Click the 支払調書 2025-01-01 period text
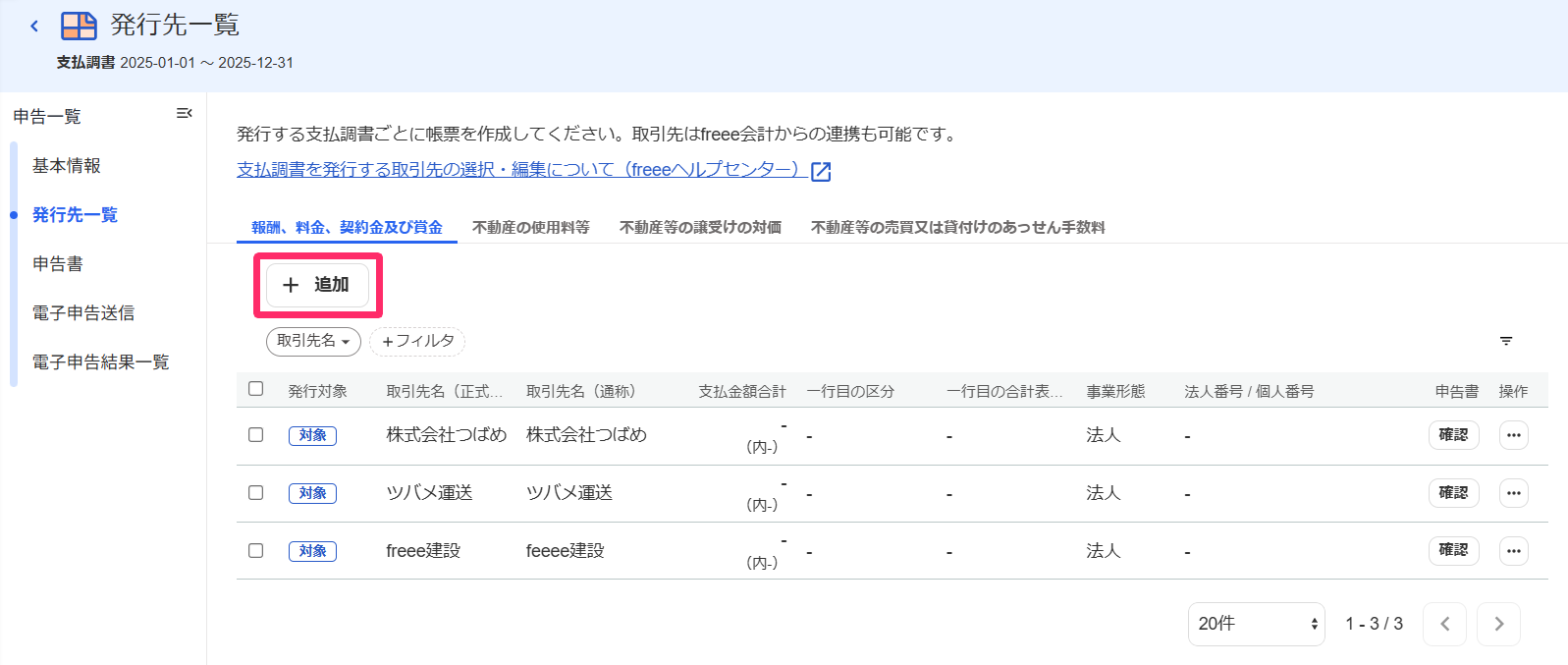Screen dimensions: 1568x665 175,63
